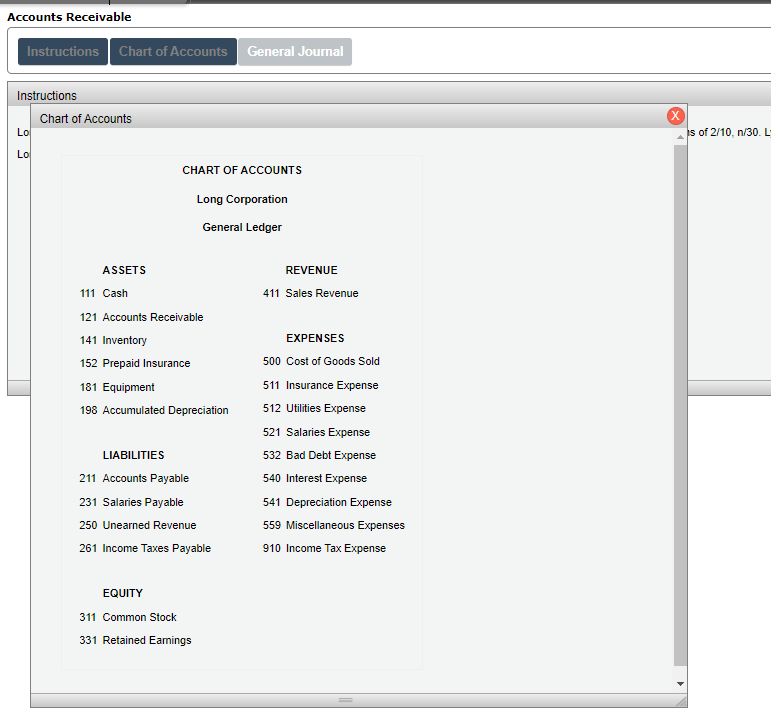Image resolution: width=771 pixels, height=728 pixels.
Task: Select account 141 Inventory
Action: pyautogui.click(x=113, y=341)
